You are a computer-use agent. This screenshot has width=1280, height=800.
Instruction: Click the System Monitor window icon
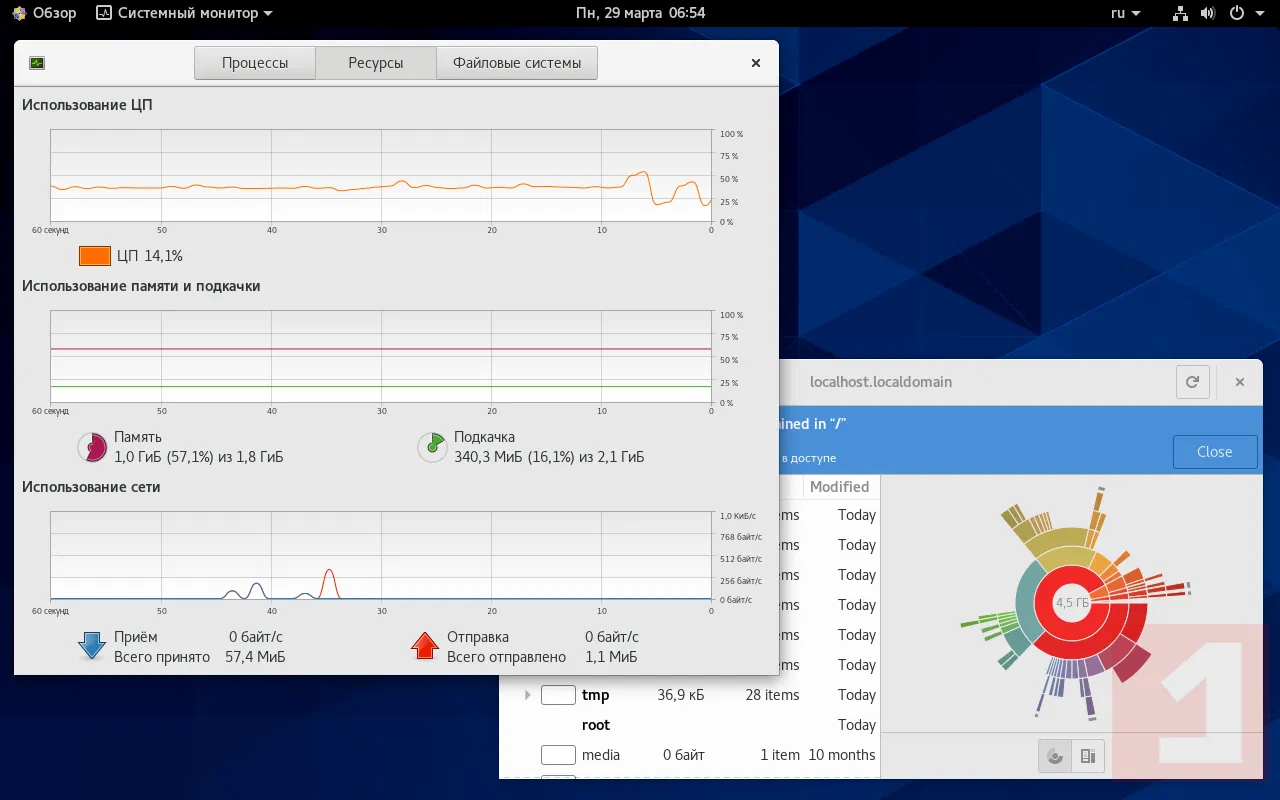pos(37,63)
